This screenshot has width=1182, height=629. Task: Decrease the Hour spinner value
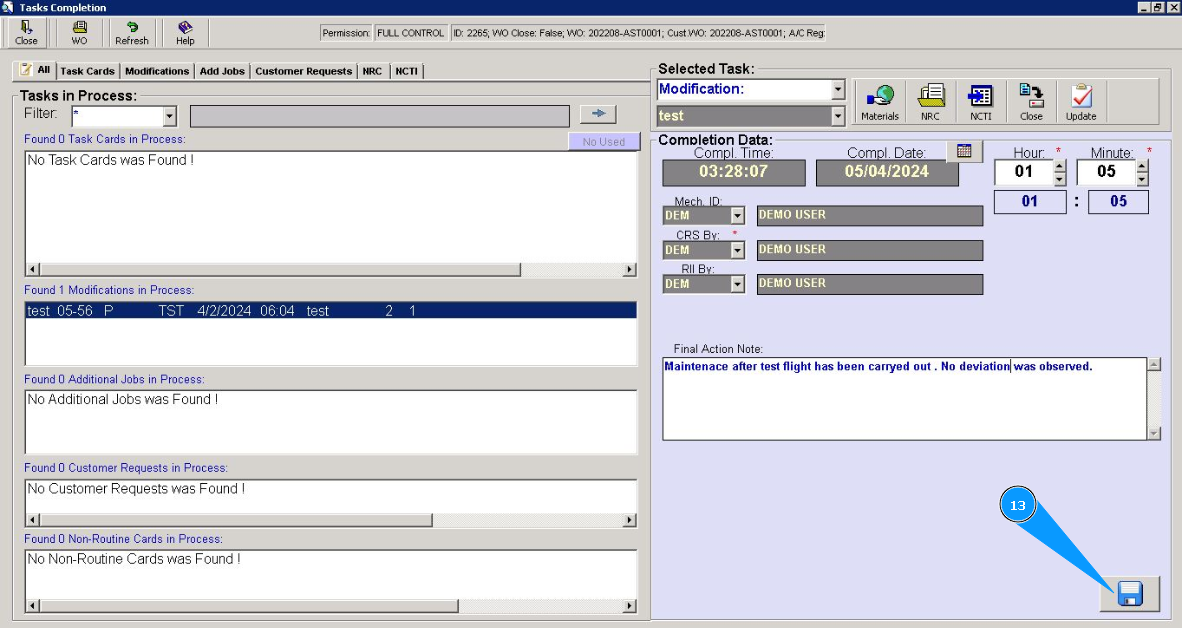pos(1060,179)
